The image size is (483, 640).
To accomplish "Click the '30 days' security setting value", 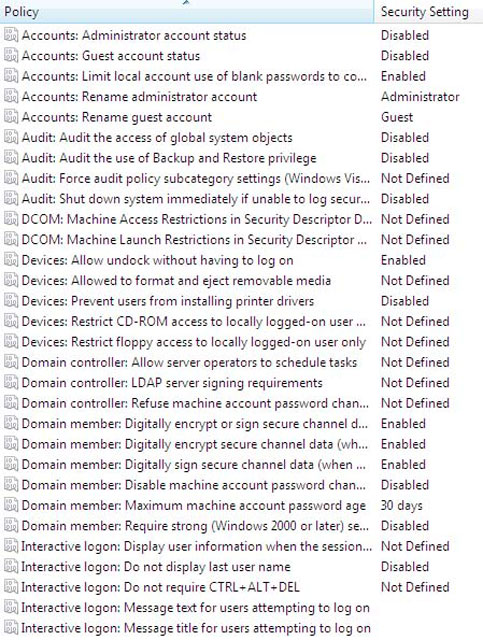I will click(x=401, y=505).
